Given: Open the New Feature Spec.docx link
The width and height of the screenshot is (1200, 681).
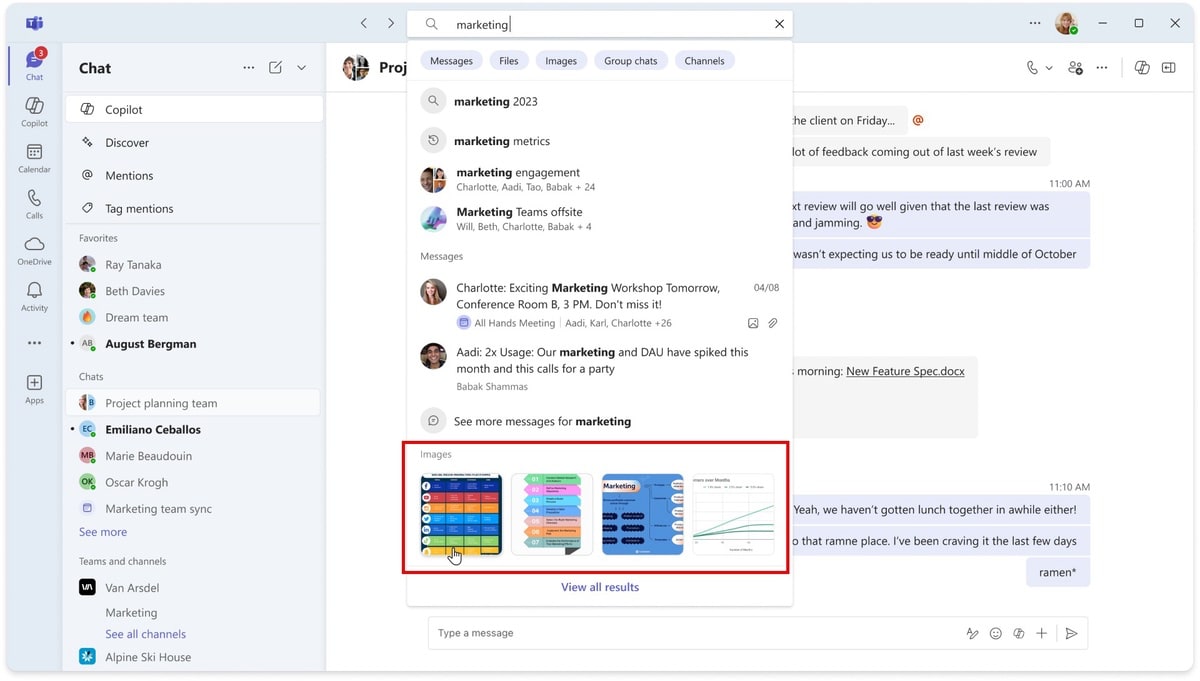Looking at the screenshot, I should (905, 371).
